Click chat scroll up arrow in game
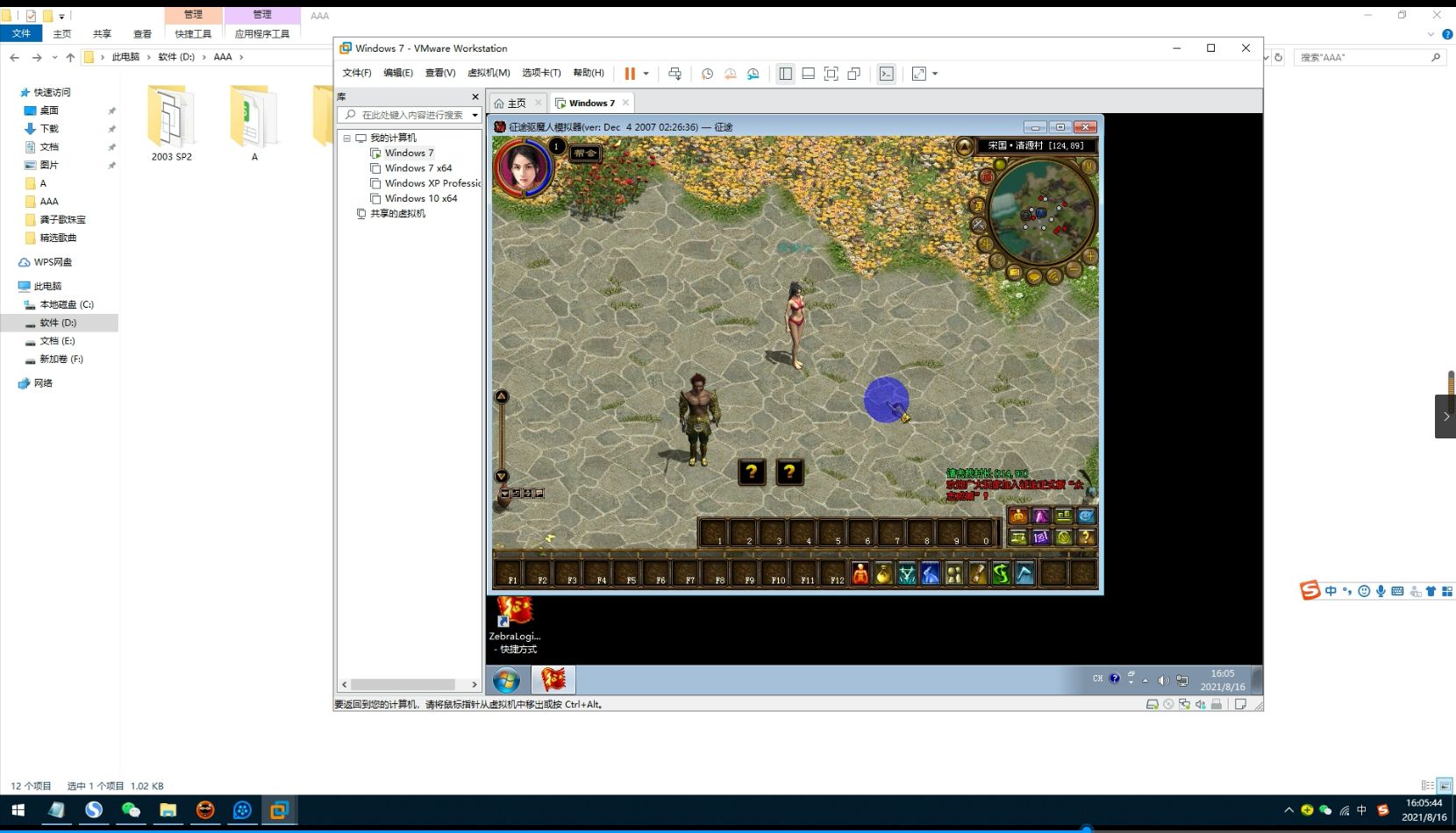This screenshot has width=1456, height=833. tap(502, 397)
